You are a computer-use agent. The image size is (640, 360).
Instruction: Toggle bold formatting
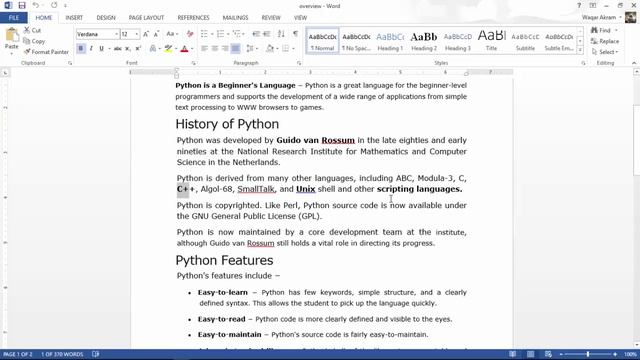tap(81, 49)
